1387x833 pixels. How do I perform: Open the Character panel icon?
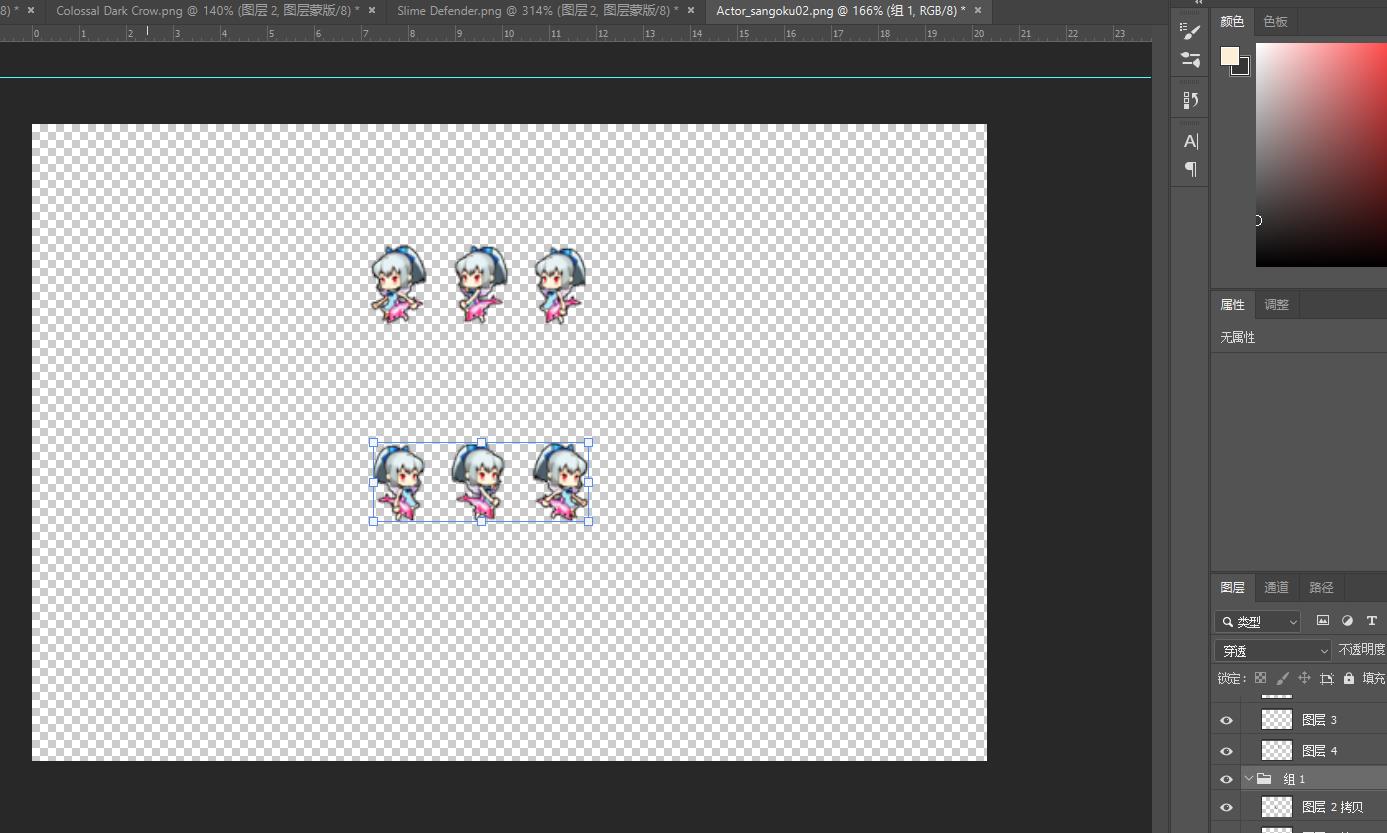(x=1190, y=141)
